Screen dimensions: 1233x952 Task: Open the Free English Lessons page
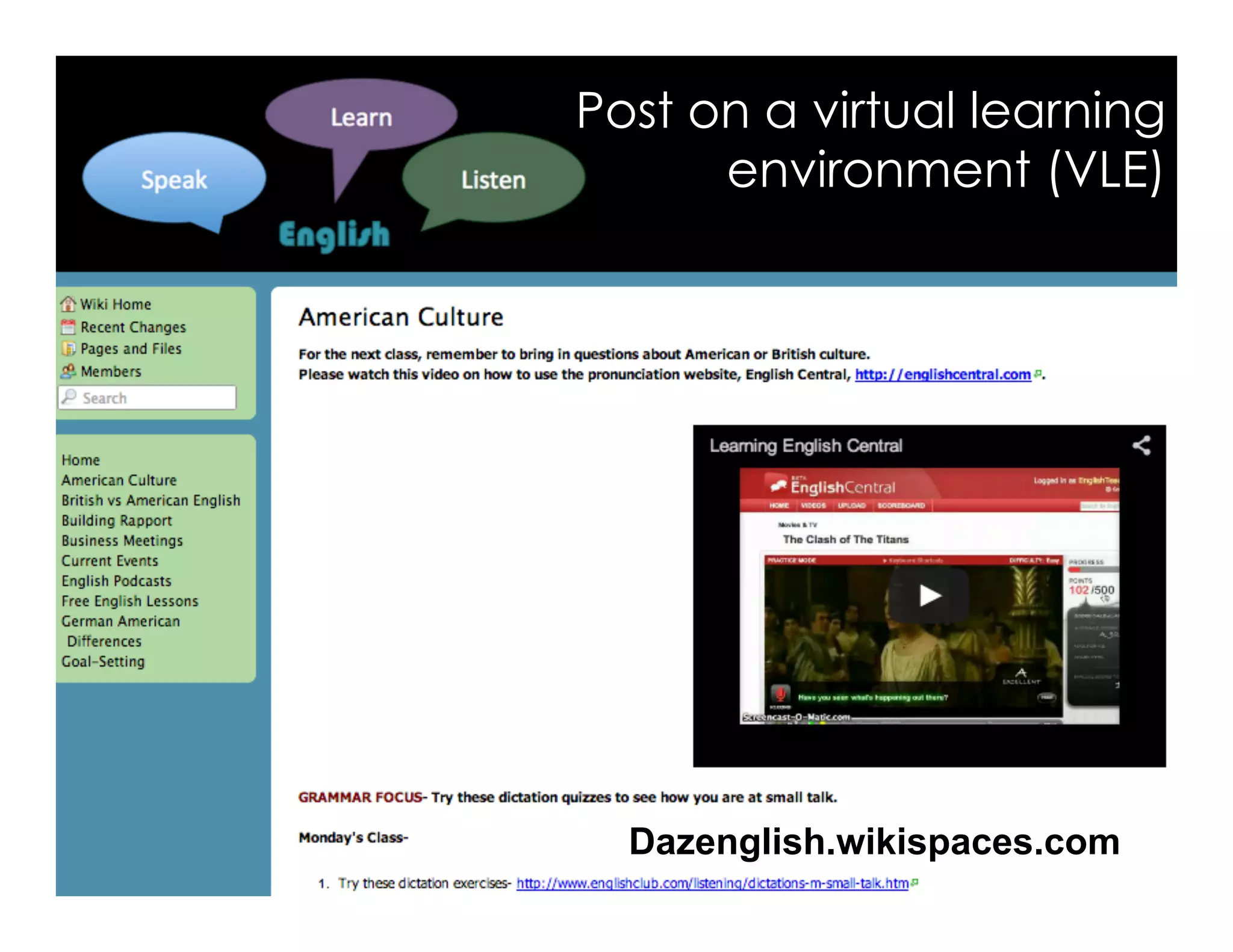pyautogui.click(x=130, y=601)
